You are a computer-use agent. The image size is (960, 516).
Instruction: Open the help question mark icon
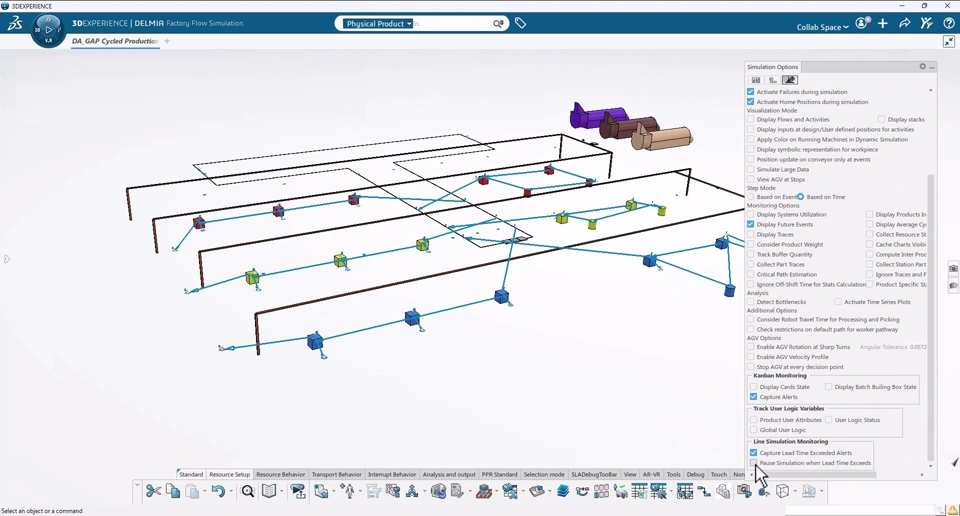[x=948, y=23]
